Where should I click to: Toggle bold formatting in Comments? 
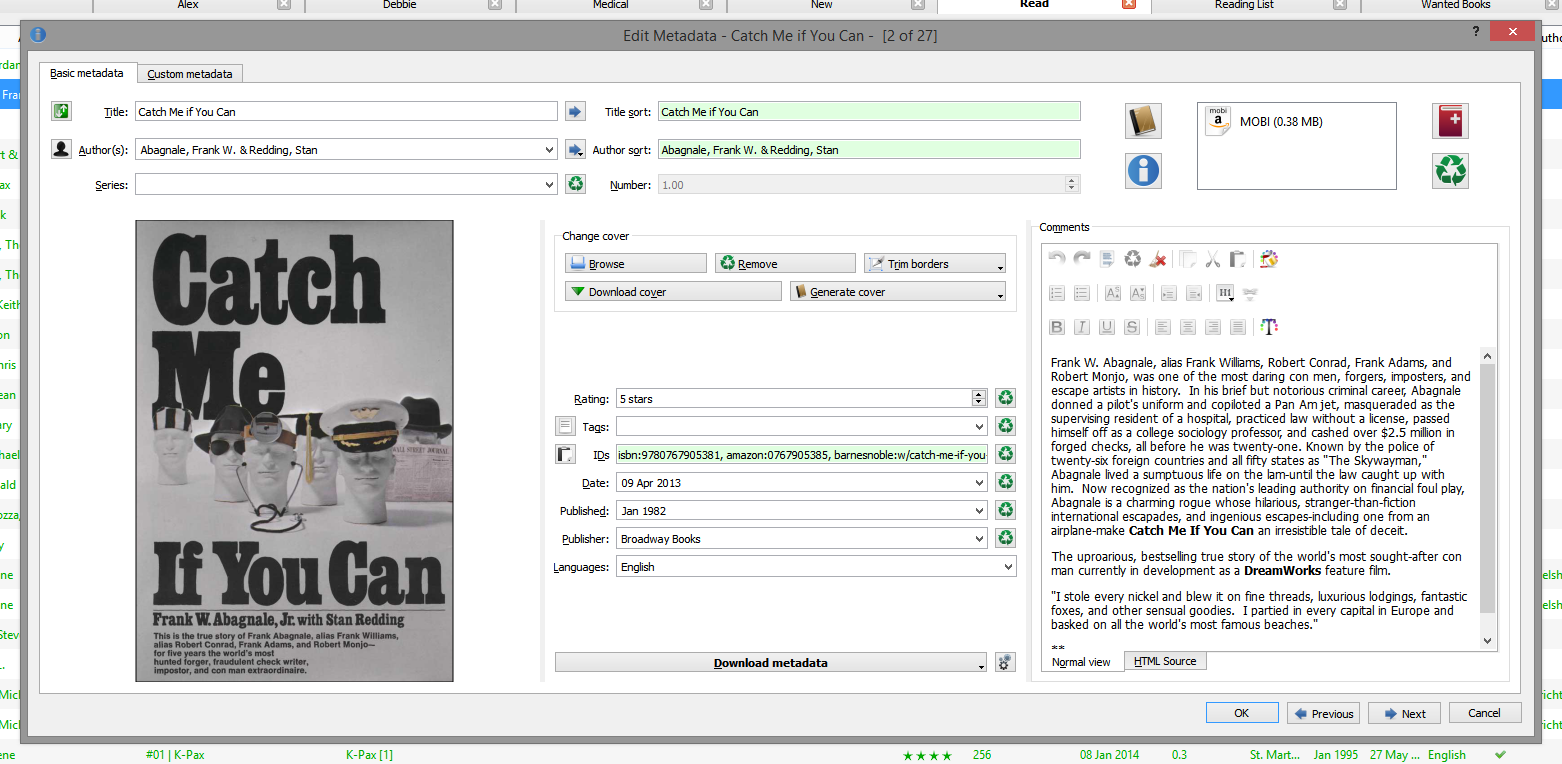point(1056,326)
